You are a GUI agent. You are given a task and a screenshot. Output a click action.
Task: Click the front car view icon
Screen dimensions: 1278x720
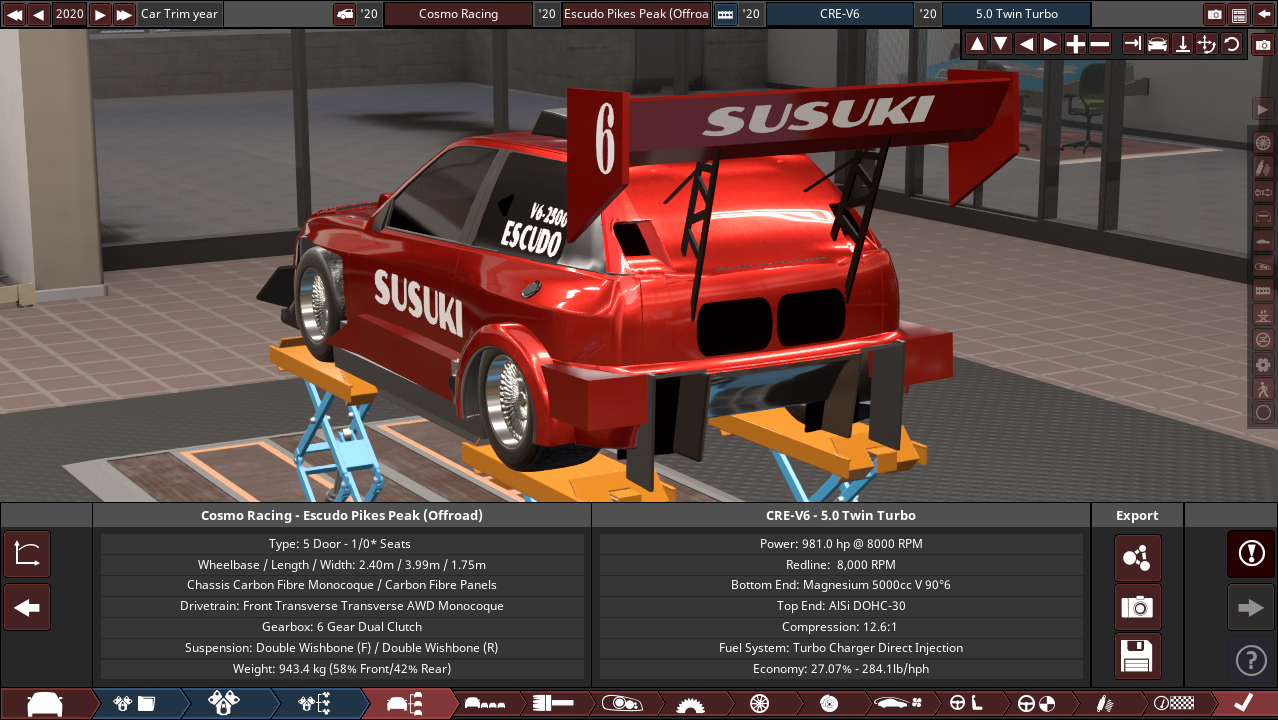tap(1158, 44)
